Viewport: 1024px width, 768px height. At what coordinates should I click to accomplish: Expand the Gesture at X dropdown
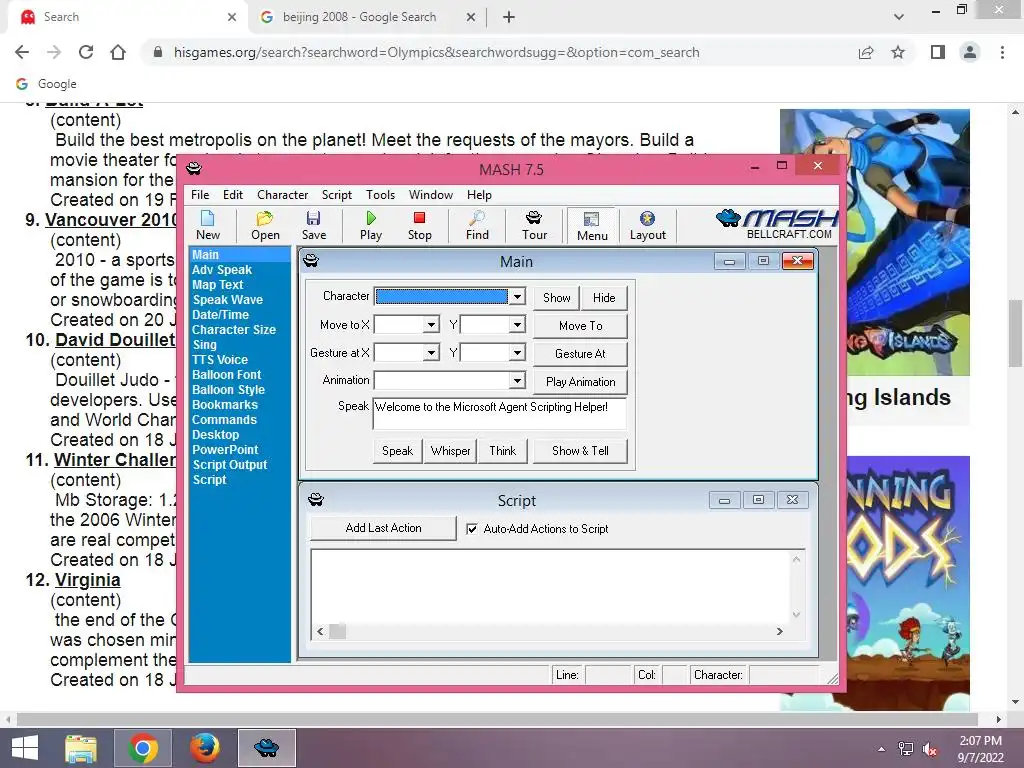click(x=431, y=353)
